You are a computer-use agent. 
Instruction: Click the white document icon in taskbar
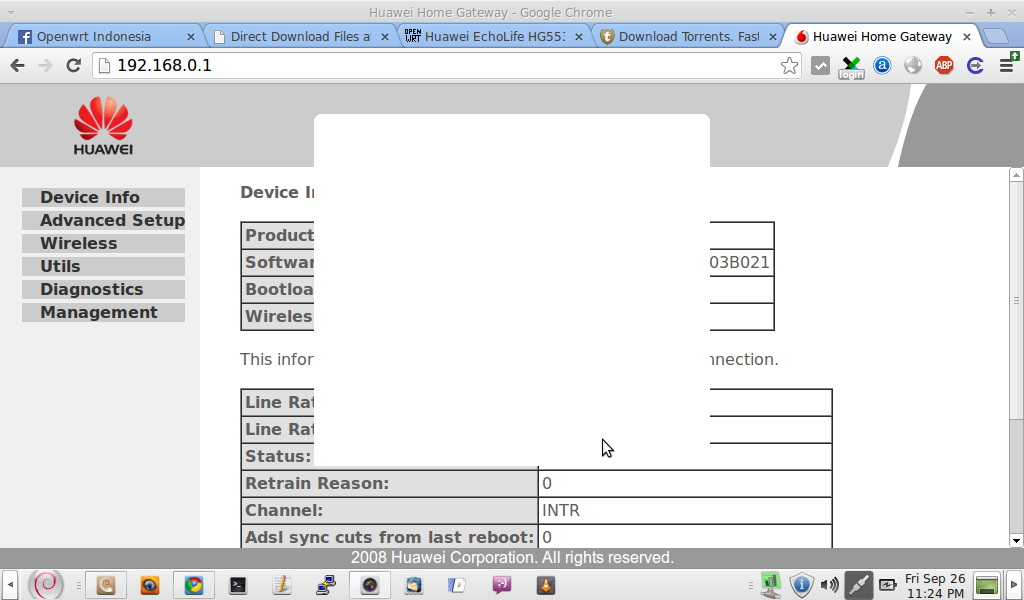[457, 584]
